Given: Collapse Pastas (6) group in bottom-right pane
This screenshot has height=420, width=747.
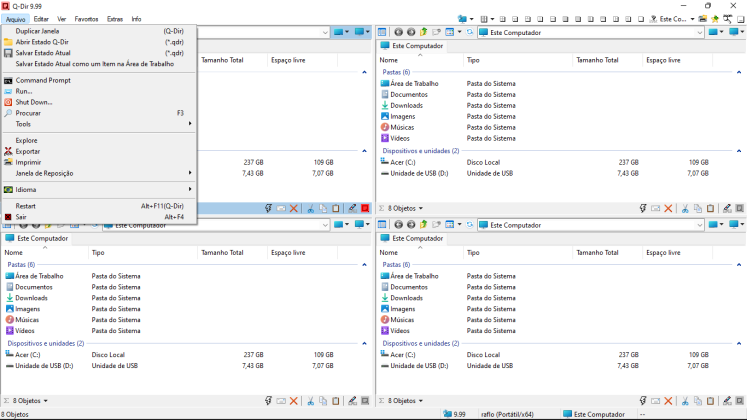Looking at the screenshot, I should click(x=739, y=265).
